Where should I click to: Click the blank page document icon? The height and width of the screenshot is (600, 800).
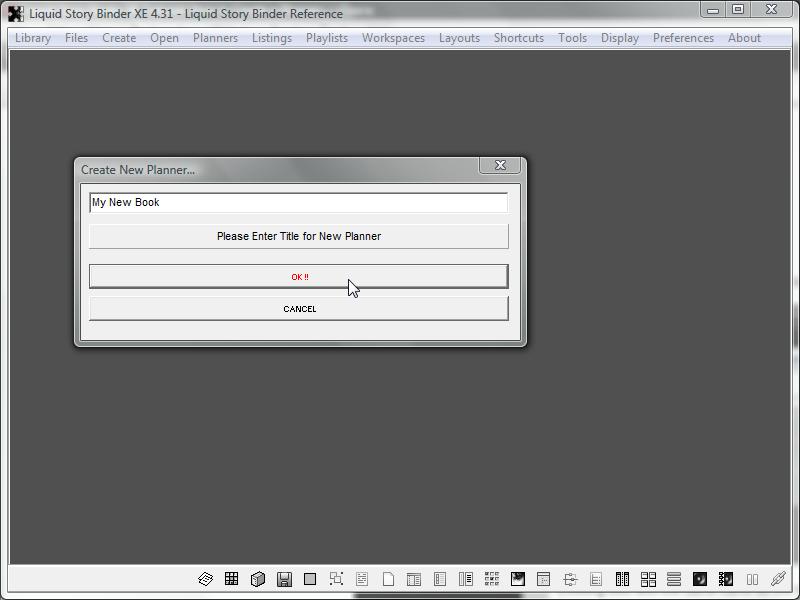pyautogui.click(x=388, y=579)
